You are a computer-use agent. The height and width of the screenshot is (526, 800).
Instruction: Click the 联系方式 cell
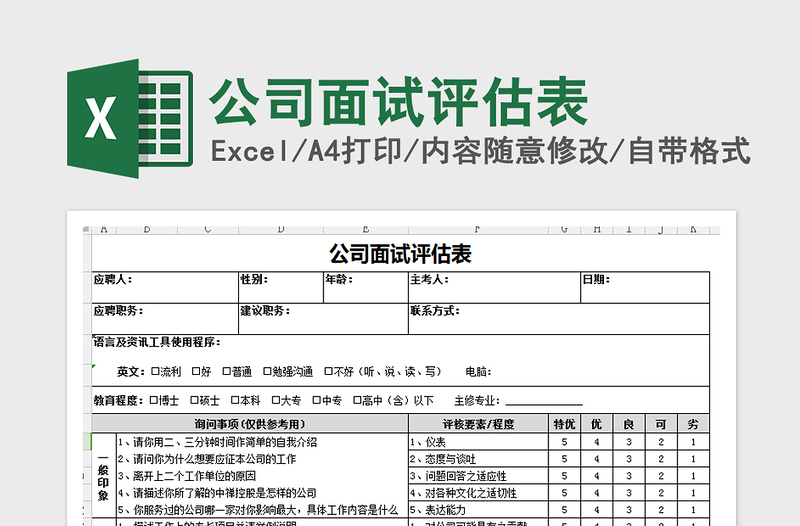559,319
